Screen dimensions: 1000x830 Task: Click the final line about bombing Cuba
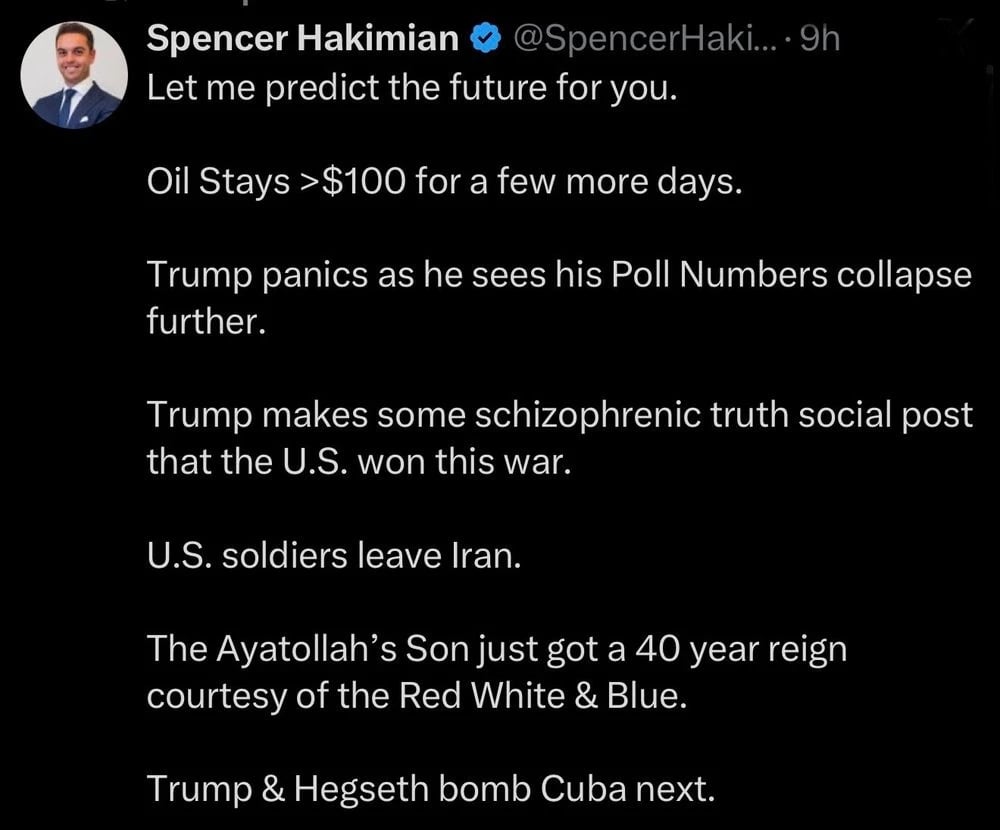[x=431, y=789]
